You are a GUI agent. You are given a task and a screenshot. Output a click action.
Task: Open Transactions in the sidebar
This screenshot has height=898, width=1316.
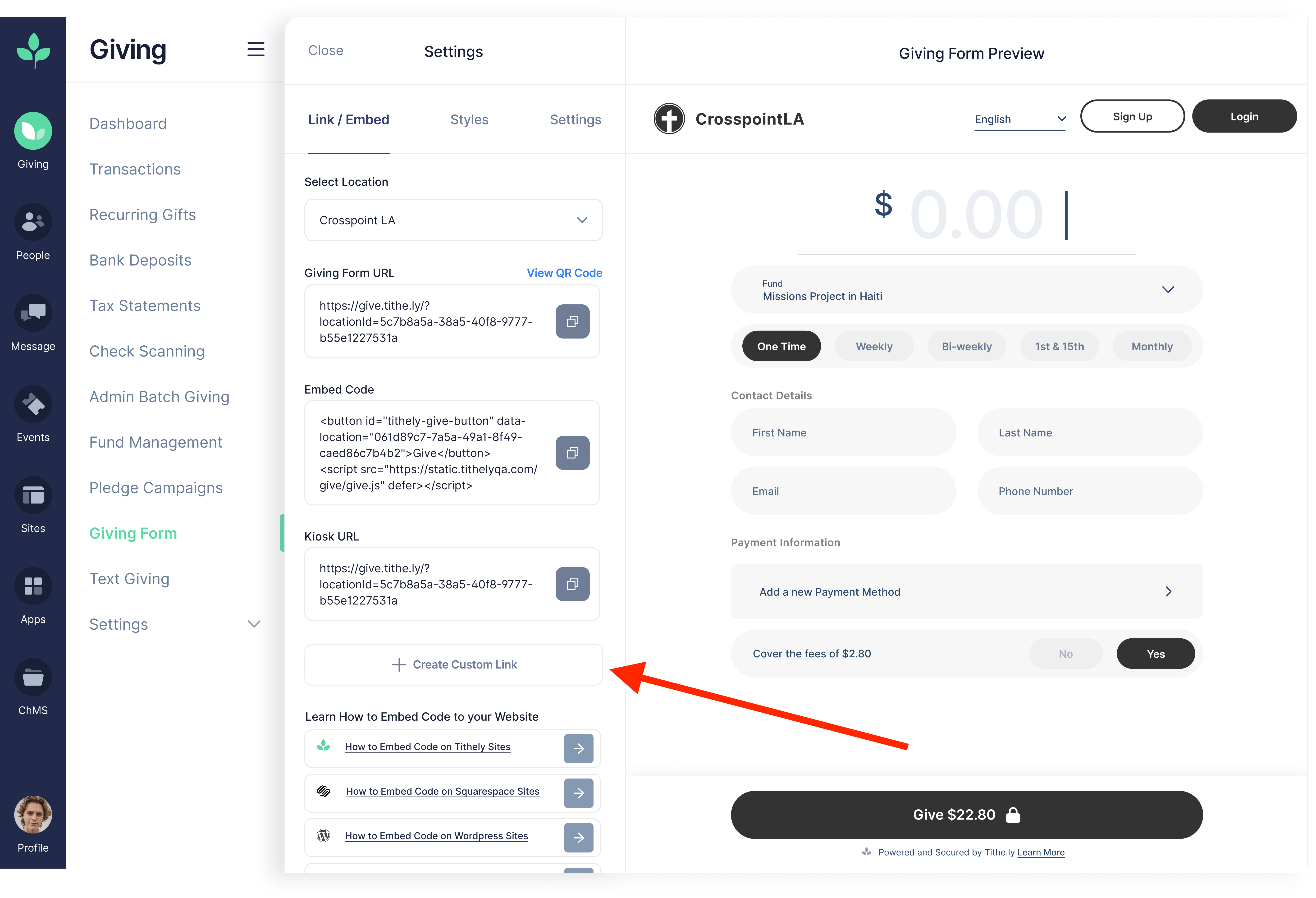[x=135, y=169]
